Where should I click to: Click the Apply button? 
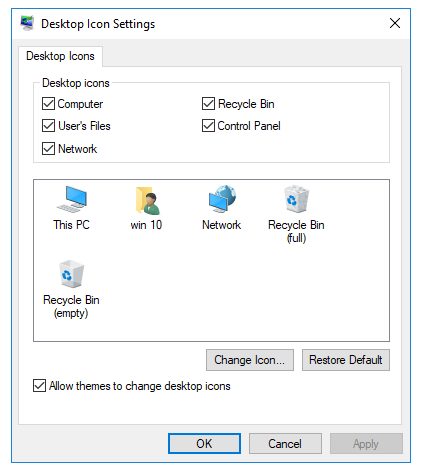pyautogui.click(x=366, y=444)
